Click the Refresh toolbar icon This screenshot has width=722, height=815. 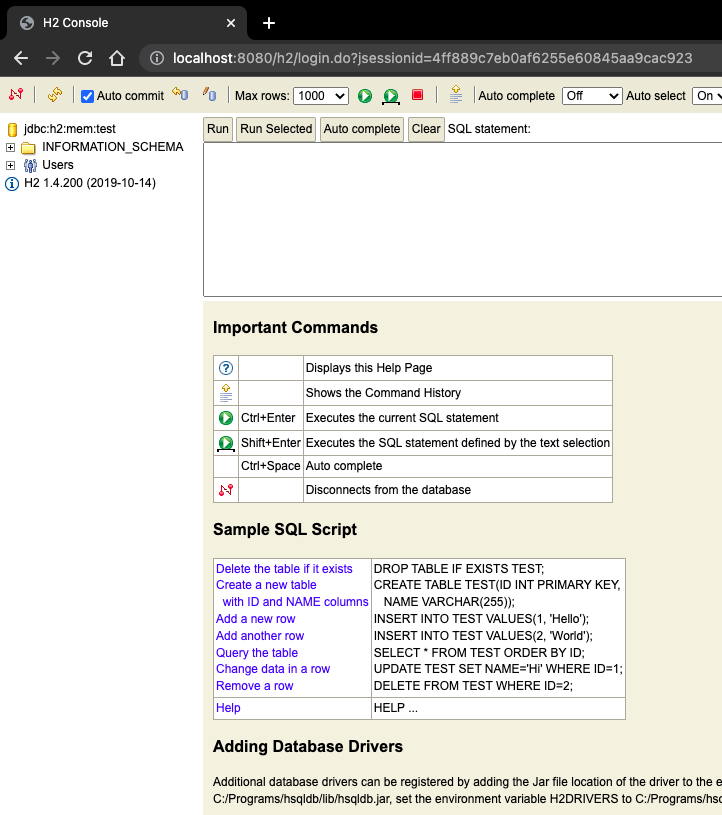(x=55, y=95)
